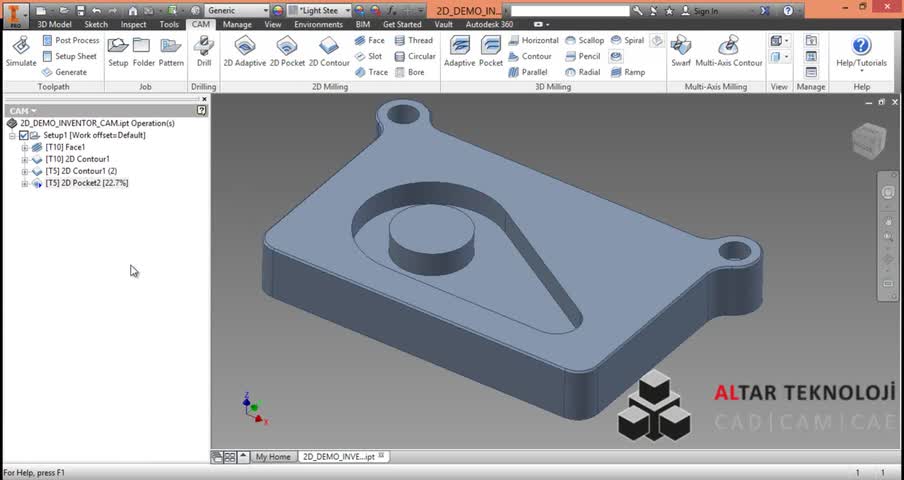The image size is (904, 480).
Task: Click the Save icon in quick access toolbar
Action: (81, 10)
